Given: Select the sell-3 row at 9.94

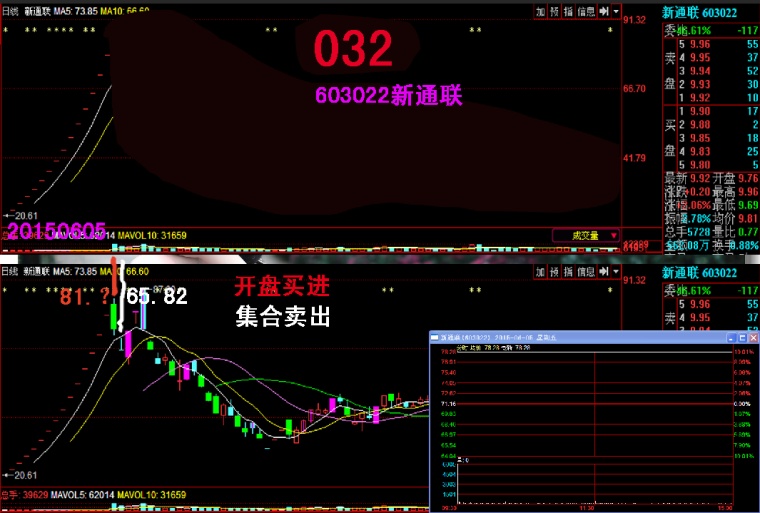Looking at the screenshot, I should tap(718, 71).
